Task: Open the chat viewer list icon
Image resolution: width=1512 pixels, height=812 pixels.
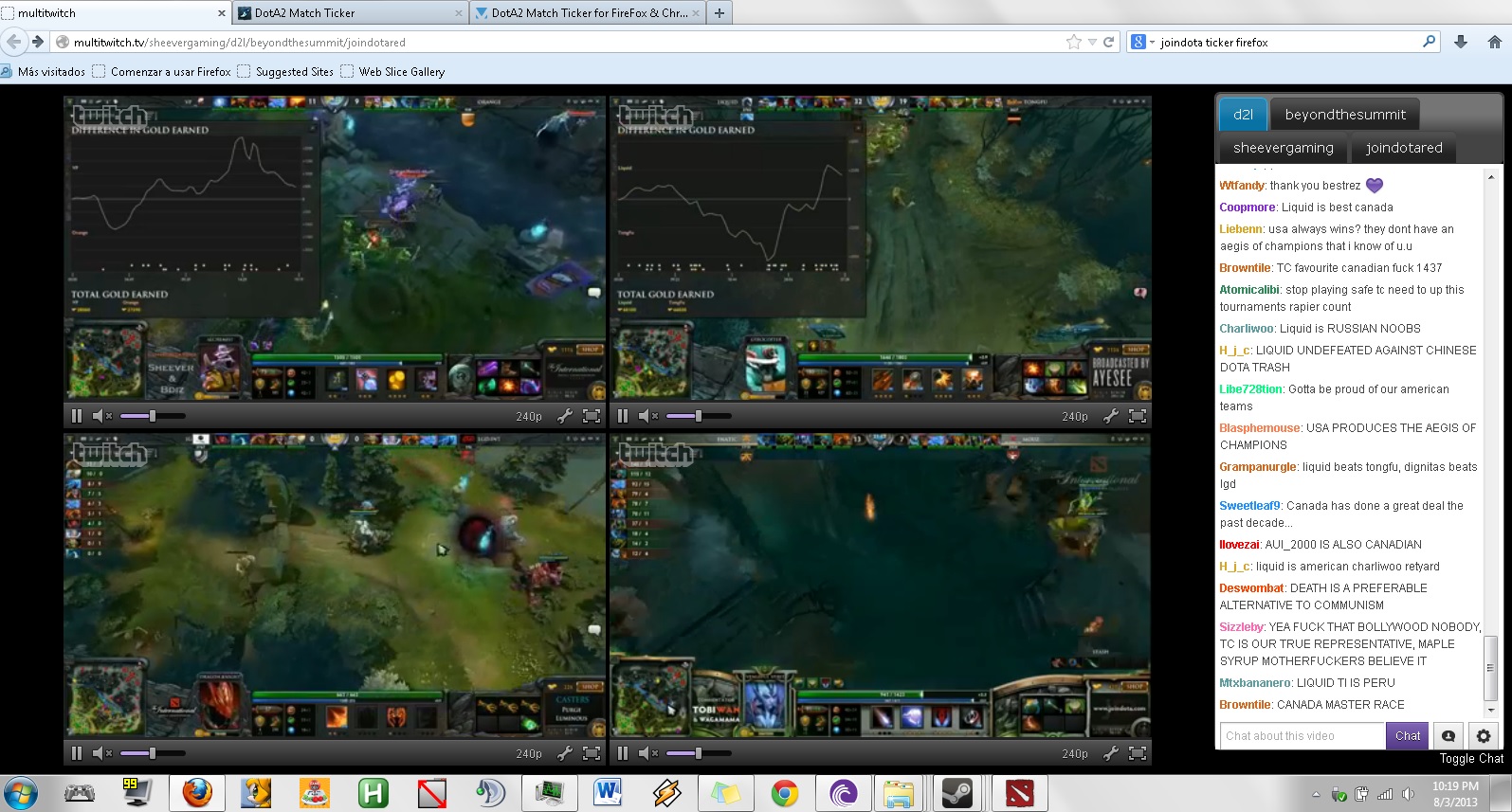Action: [x=1448, y=736]
